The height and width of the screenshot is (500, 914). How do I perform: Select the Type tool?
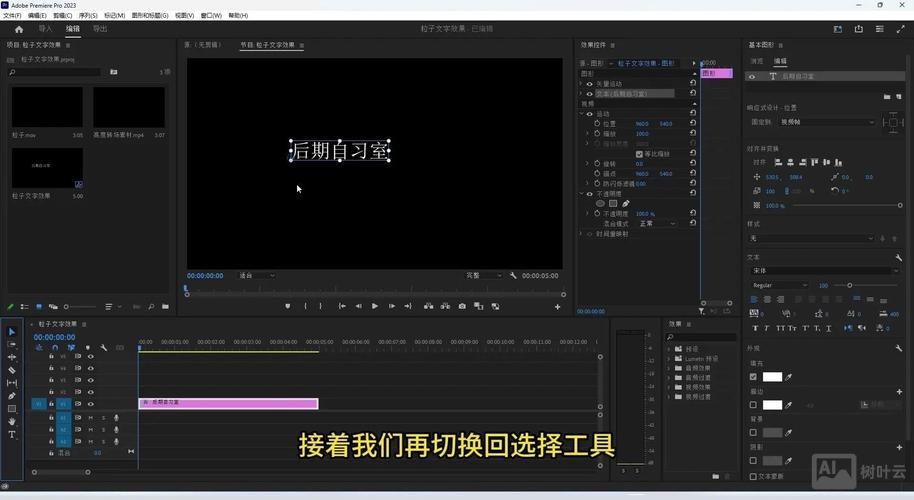12,435
